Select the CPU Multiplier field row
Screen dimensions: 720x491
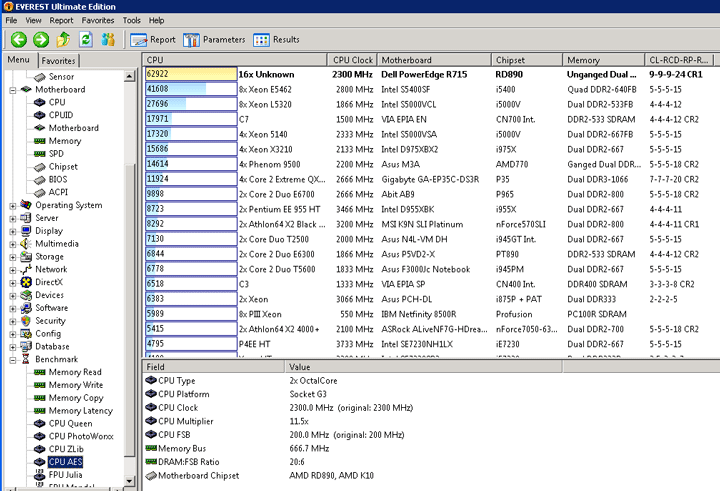(x=186, y=421)
